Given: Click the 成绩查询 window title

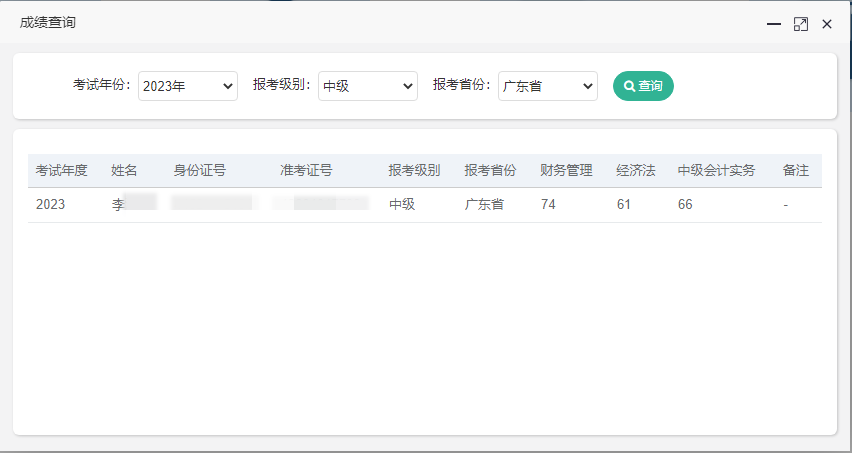Looking at the screenshot, I should [48, 22].
